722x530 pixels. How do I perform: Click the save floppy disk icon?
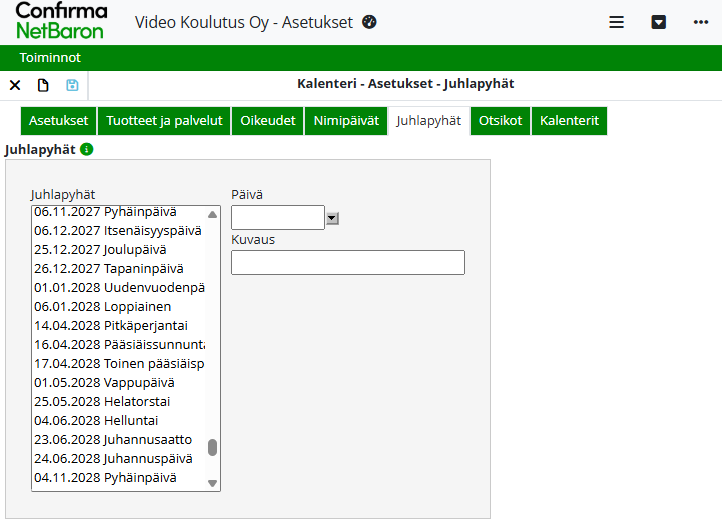(72, 85)
